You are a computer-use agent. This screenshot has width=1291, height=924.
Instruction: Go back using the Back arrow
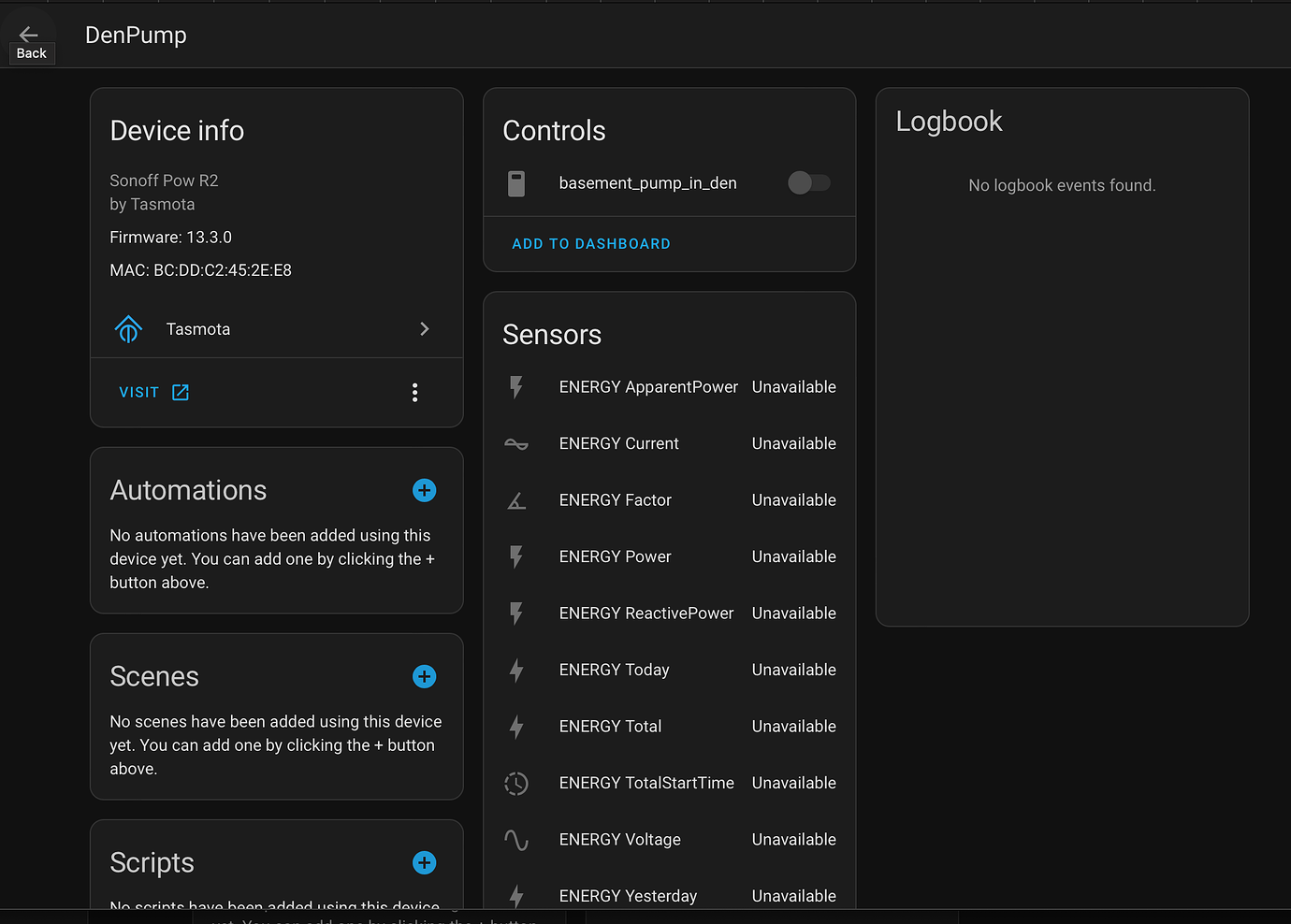point(29,36)
